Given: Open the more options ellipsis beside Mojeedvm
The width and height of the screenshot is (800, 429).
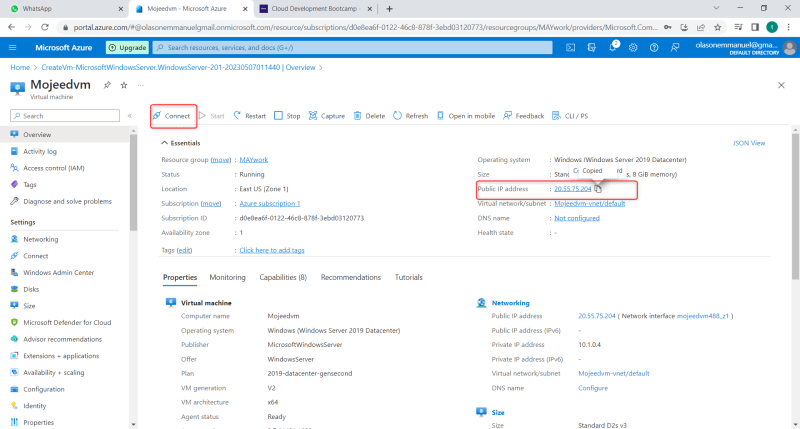Looking at the screenshot, I should 140,85.
